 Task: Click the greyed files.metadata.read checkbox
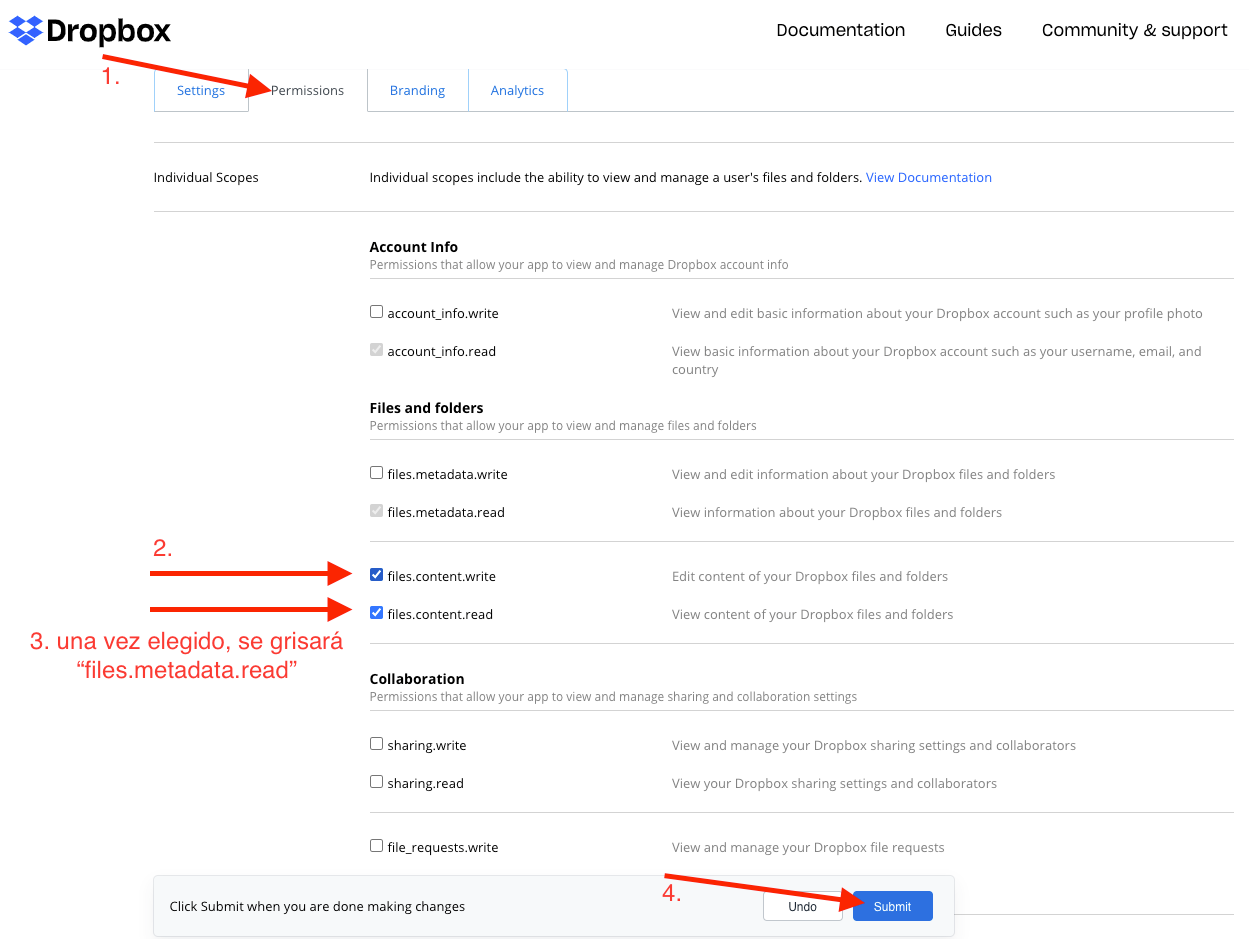tap(376, 511)
